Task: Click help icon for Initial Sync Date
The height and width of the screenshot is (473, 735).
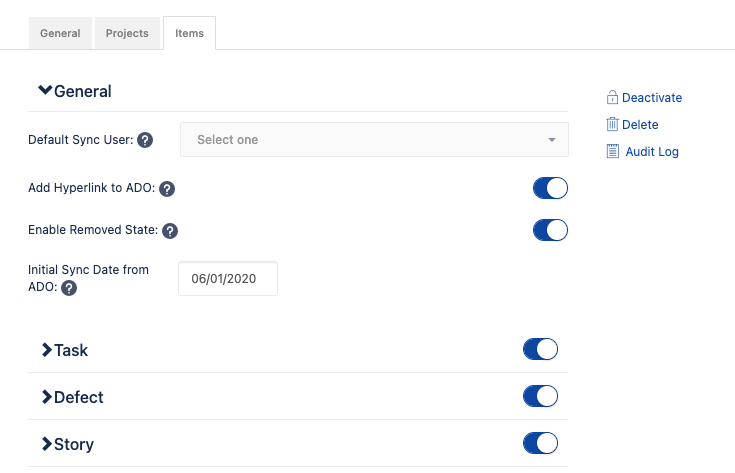Action: point(69,288)
